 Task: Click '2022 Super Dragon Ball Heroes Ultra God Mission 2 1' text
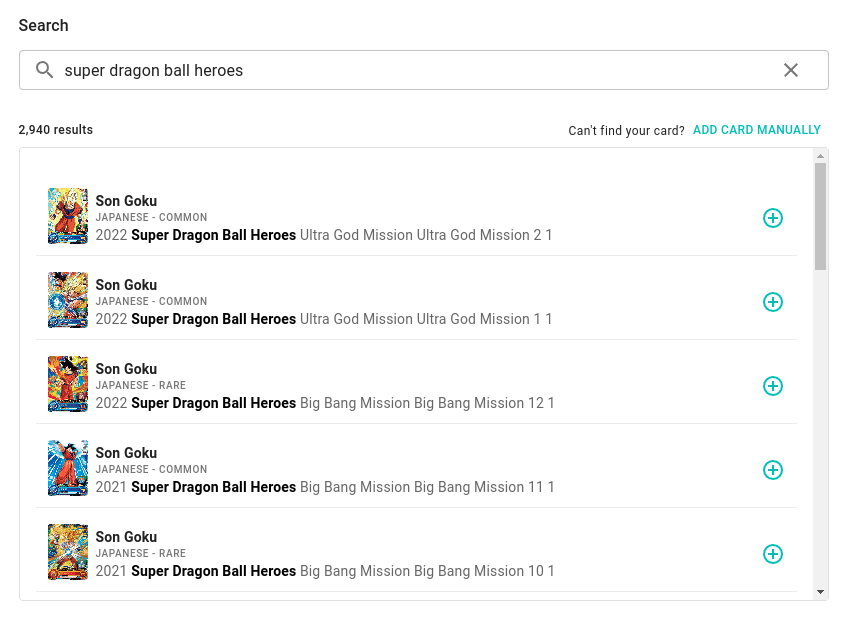[x=324, y=235]
